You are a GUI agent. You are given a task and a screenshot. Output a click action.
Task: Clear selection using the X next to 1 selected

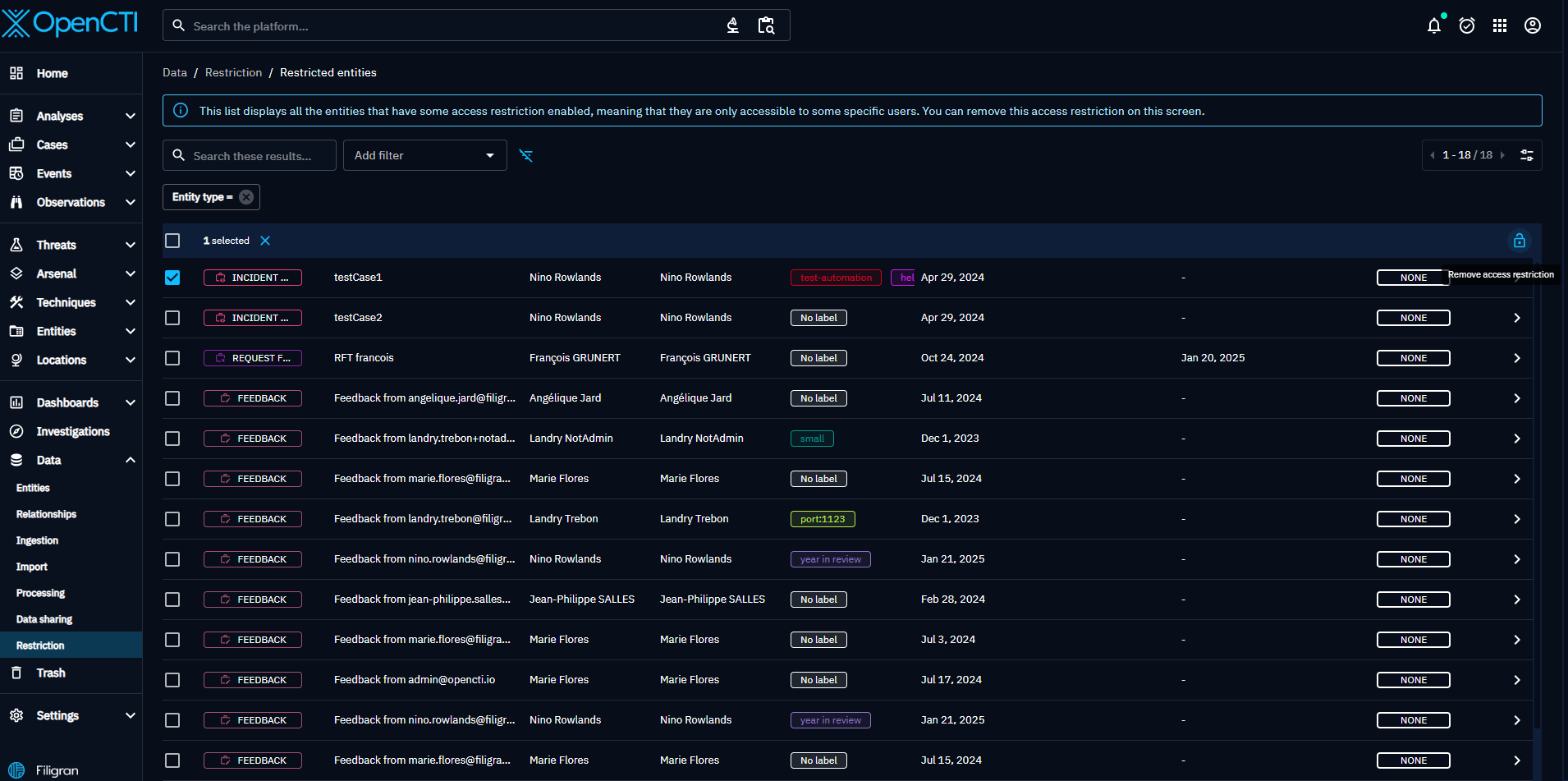click(265, 241)
